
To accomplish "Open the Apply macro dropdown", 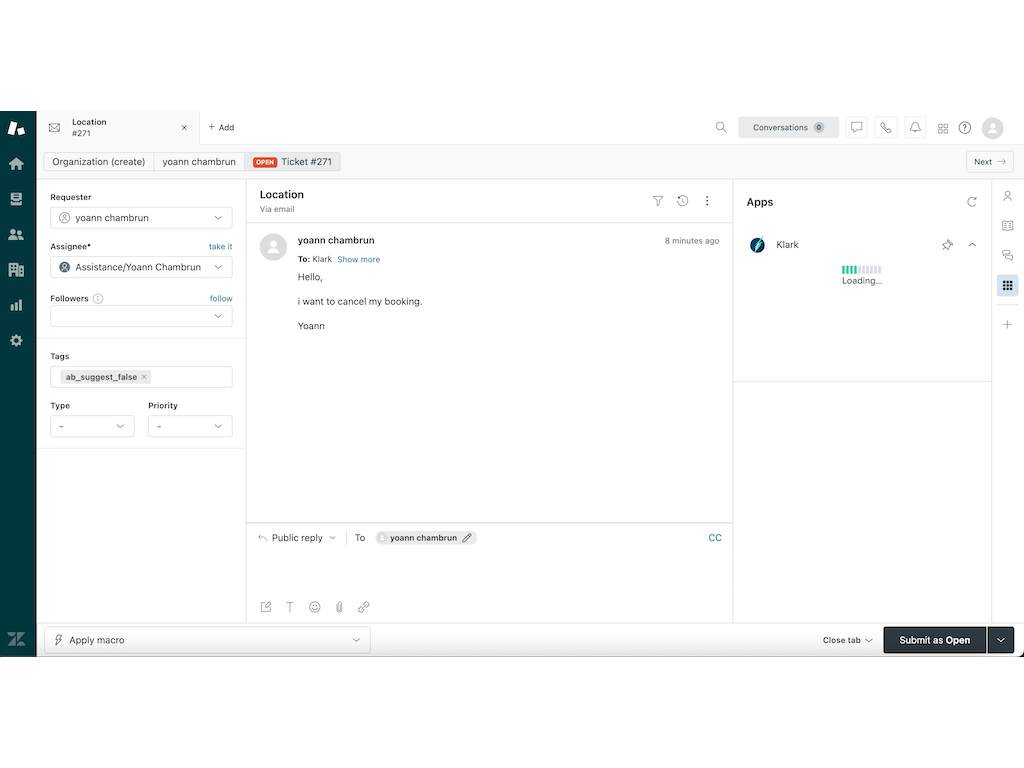I will pos(207,639).
